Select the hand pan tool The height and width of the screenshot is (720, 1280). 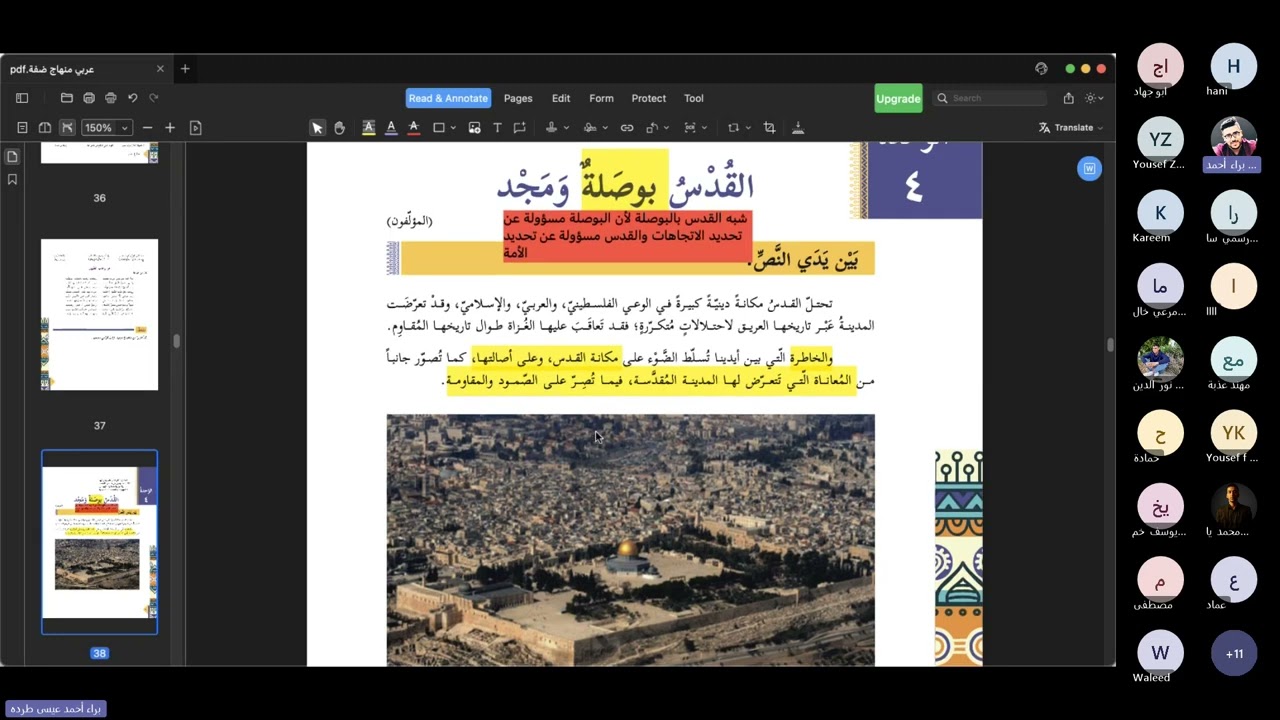339,128
